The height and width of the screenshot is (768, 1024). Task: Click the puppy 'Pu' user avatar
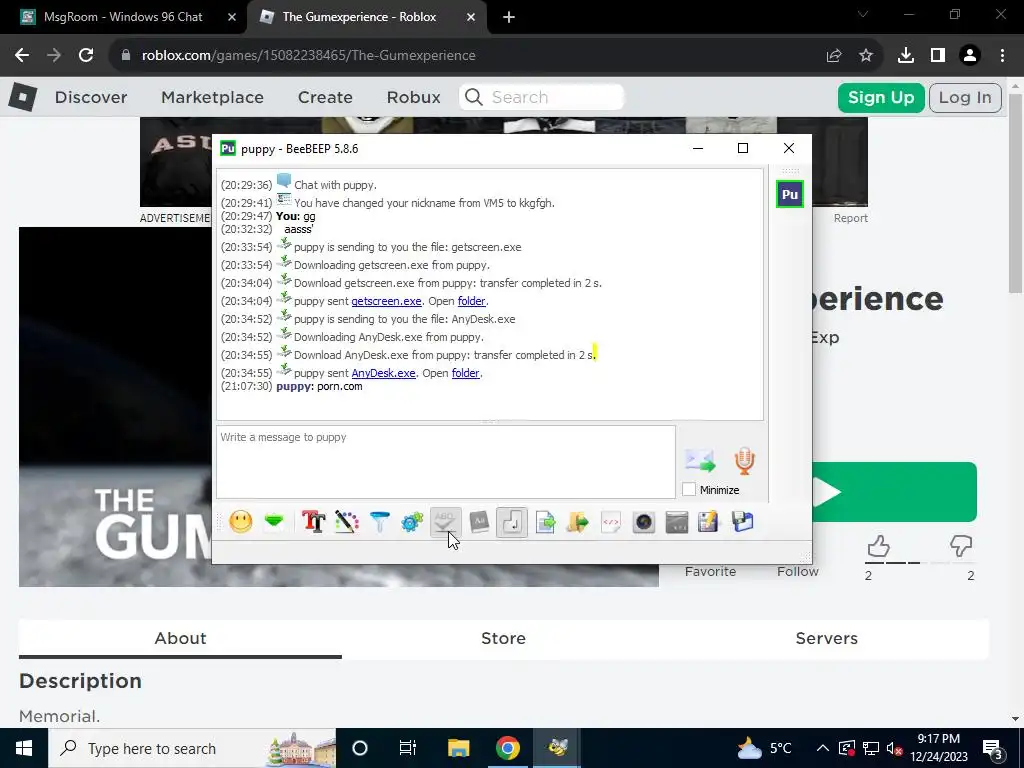790,194
